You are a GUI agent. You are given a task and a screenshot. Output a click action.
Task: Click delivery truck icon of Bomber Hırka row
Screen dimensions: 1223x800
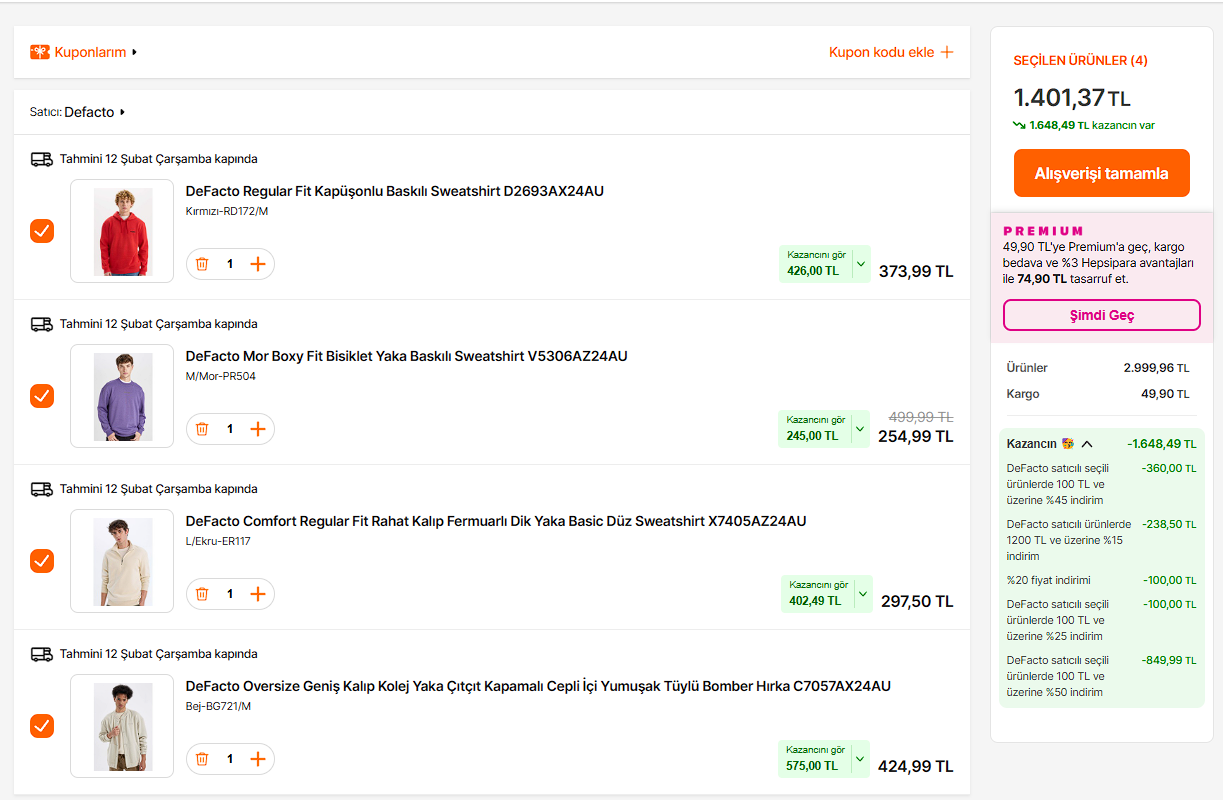pos(42,654)
